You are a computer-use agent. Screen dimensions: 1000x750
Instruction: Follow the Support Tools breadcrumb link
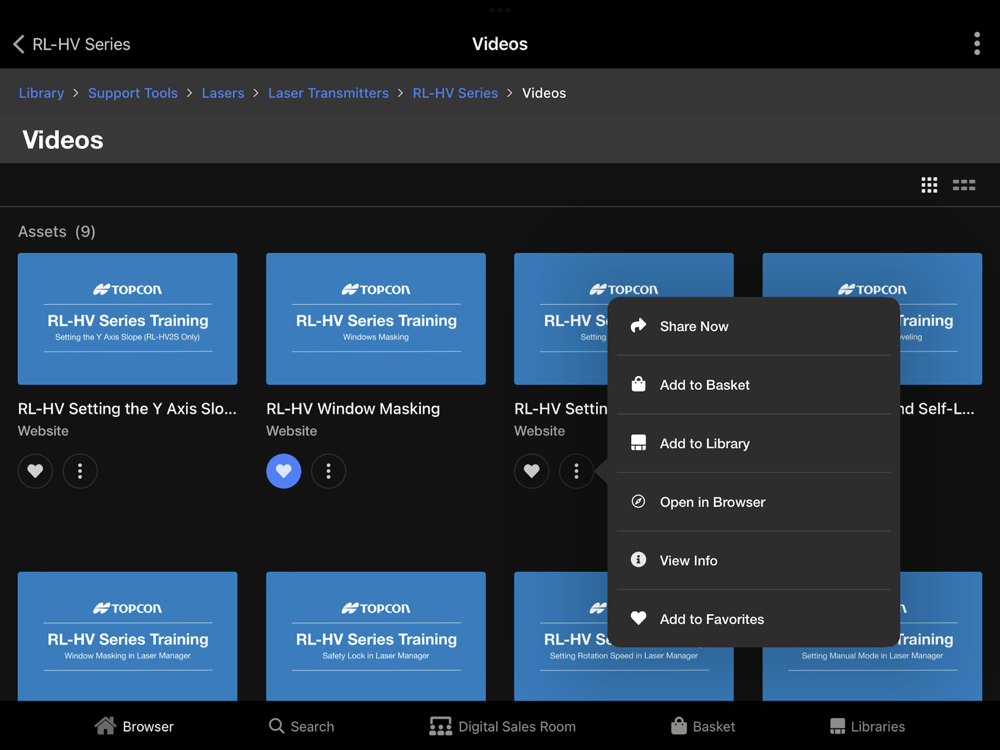[x=133, y=93]
